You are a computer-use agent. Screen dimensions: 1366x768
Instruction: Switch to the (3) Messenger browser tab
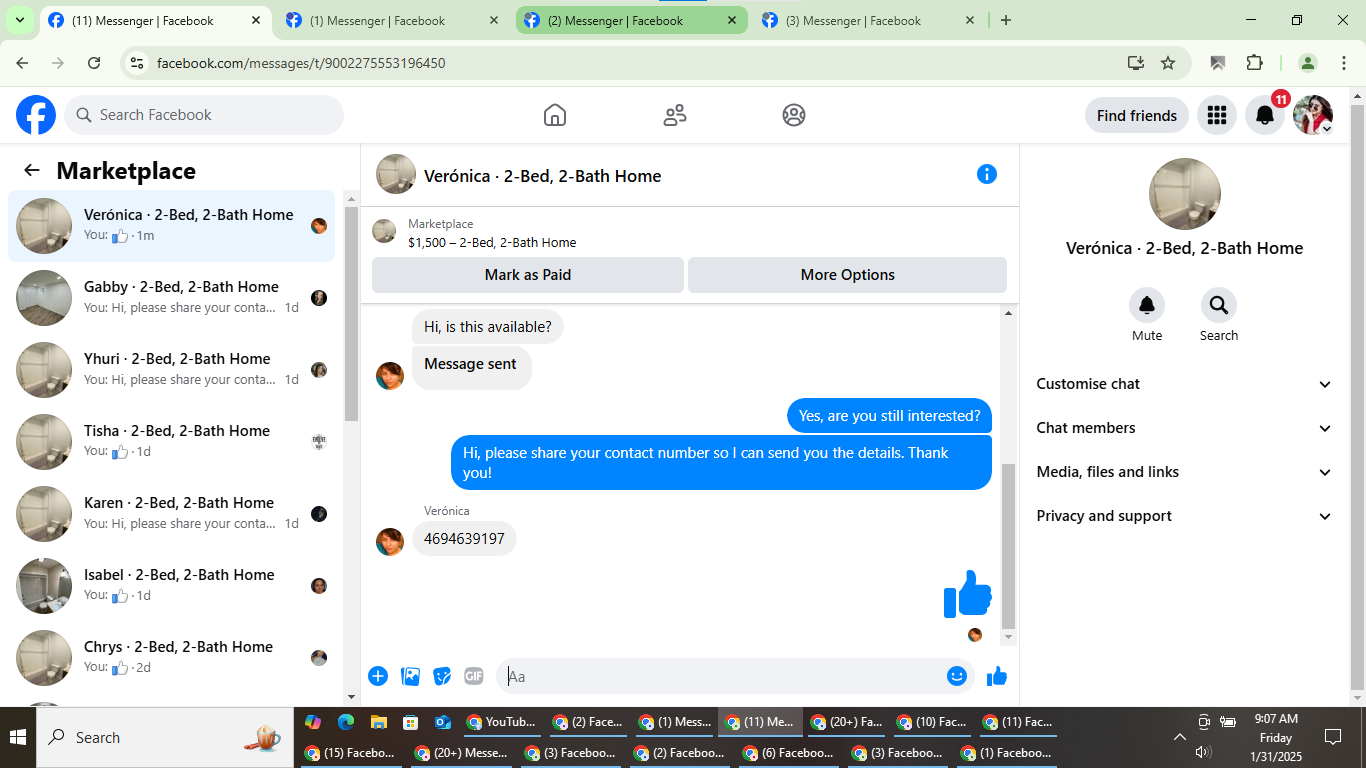tap(868, 20)
